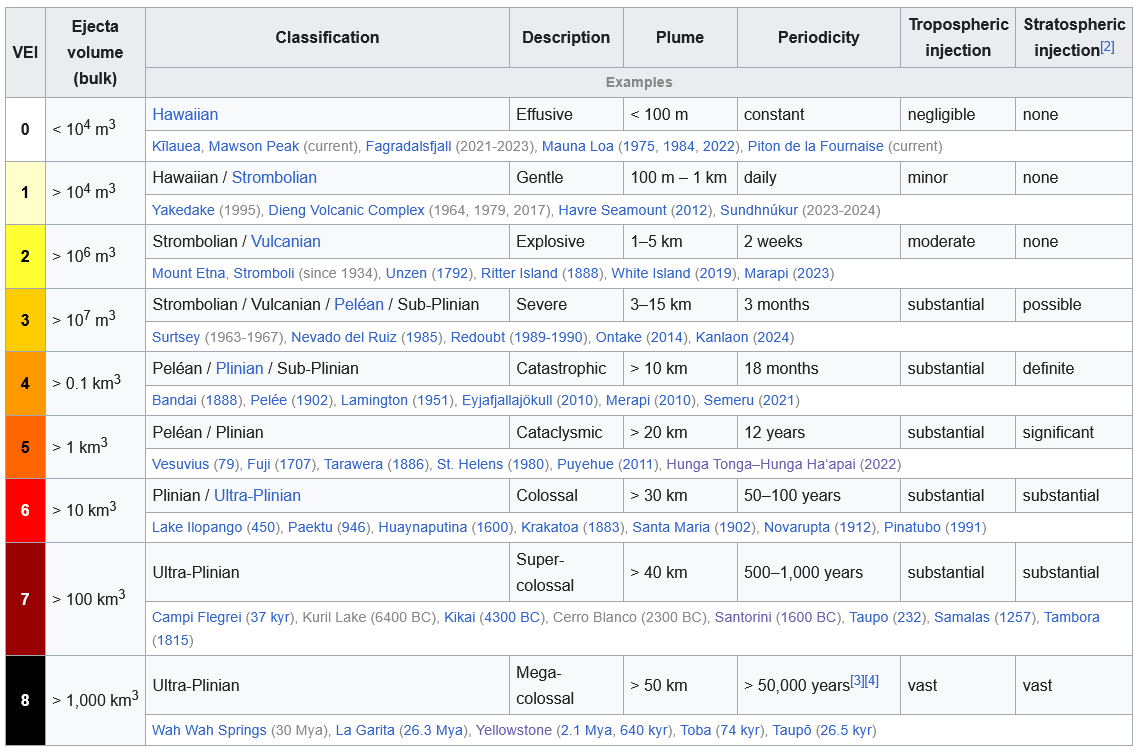Open the Kanlaon link
1140x752 pixels.
tap(722, 337)
